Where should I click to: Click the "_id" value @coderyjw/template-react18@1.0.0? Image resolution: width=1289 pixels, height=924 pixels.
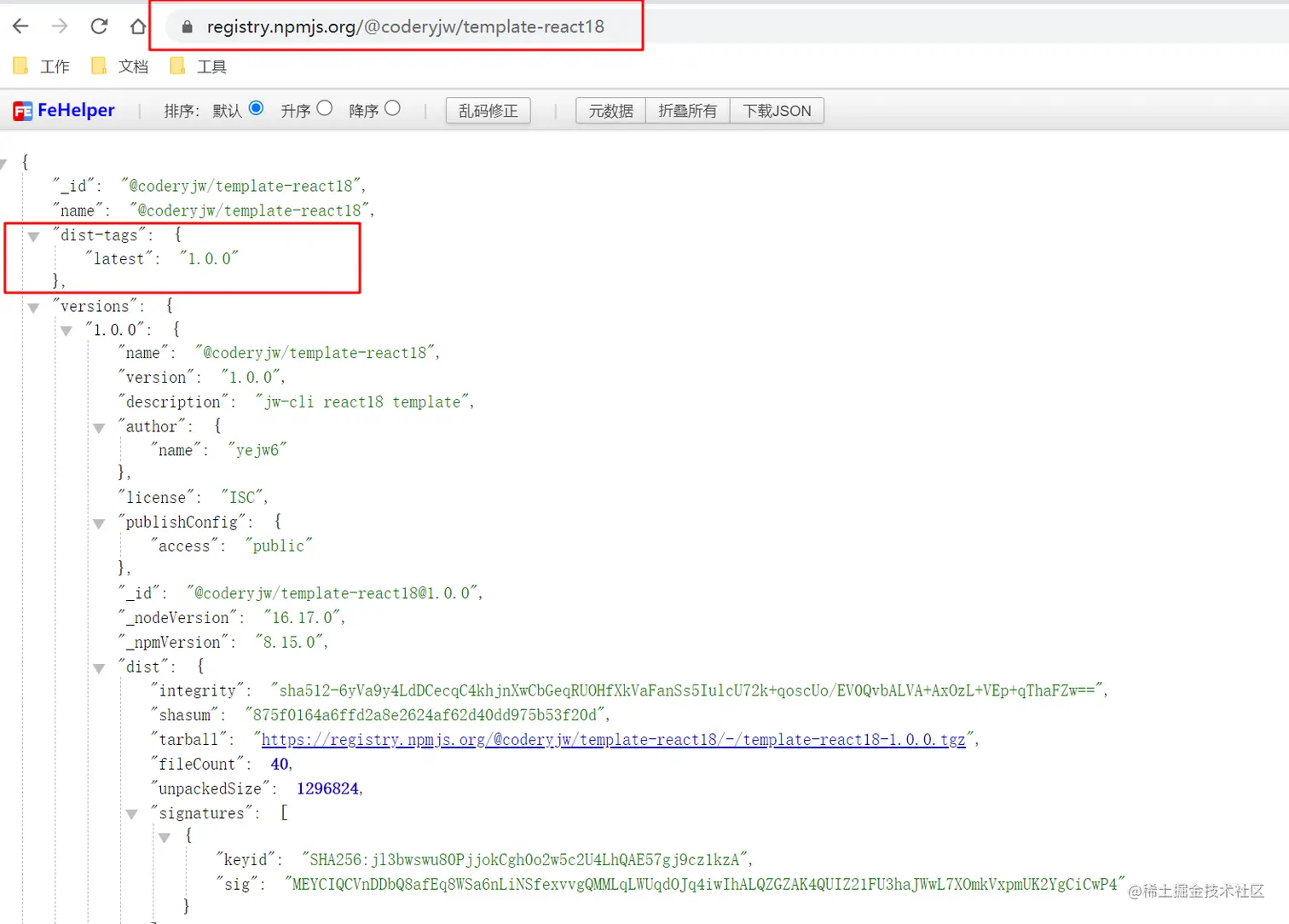332,592
